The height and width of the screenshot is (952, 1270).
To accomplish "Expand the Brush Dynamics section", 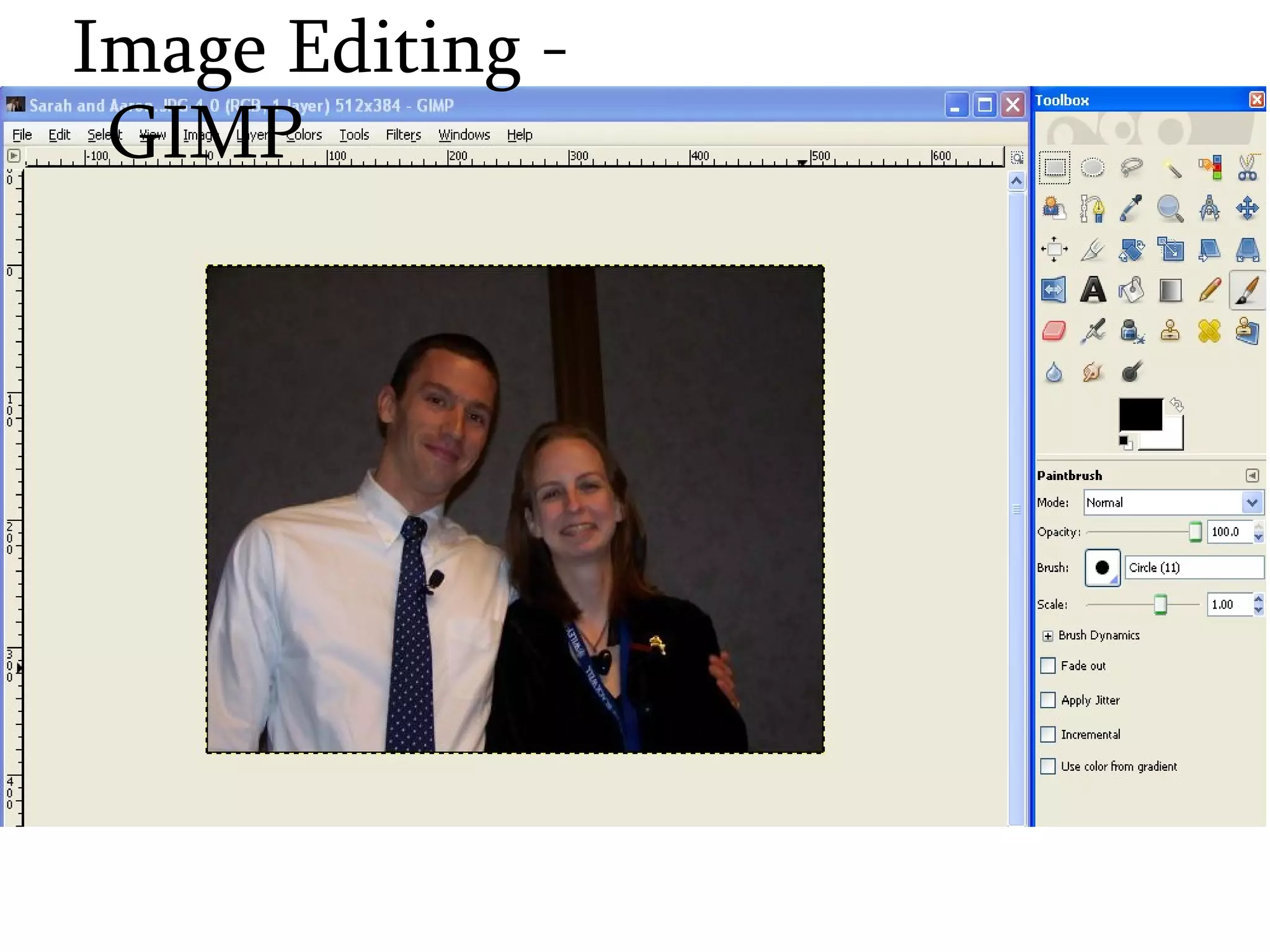I will [x=1048, y=636].
